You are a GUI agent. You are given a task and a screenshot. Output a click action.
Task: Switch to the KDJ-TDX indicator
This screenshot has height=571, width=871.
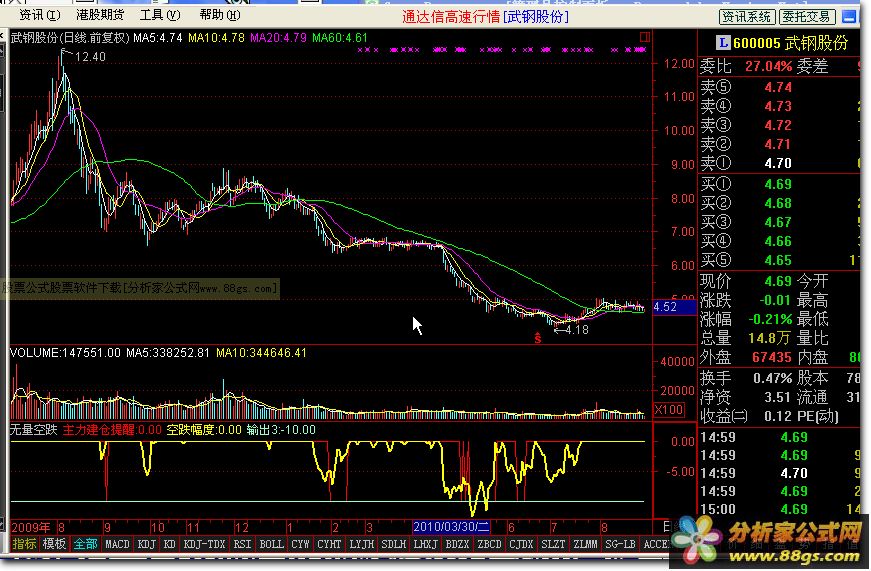[204, 544]
